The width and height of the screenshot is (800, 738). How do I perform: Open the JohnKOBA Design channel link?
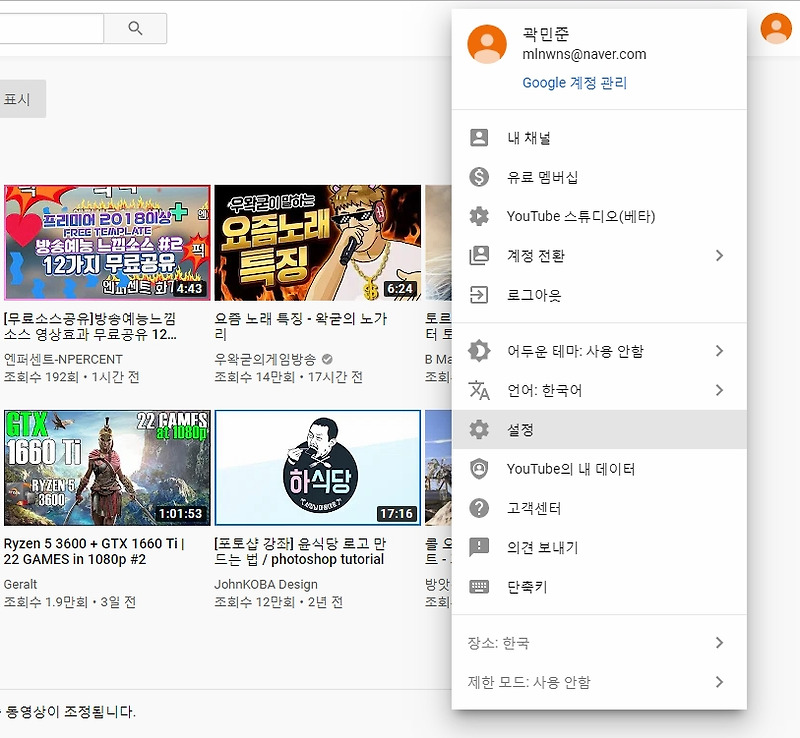pyautogui.click(x=266, y=584)
